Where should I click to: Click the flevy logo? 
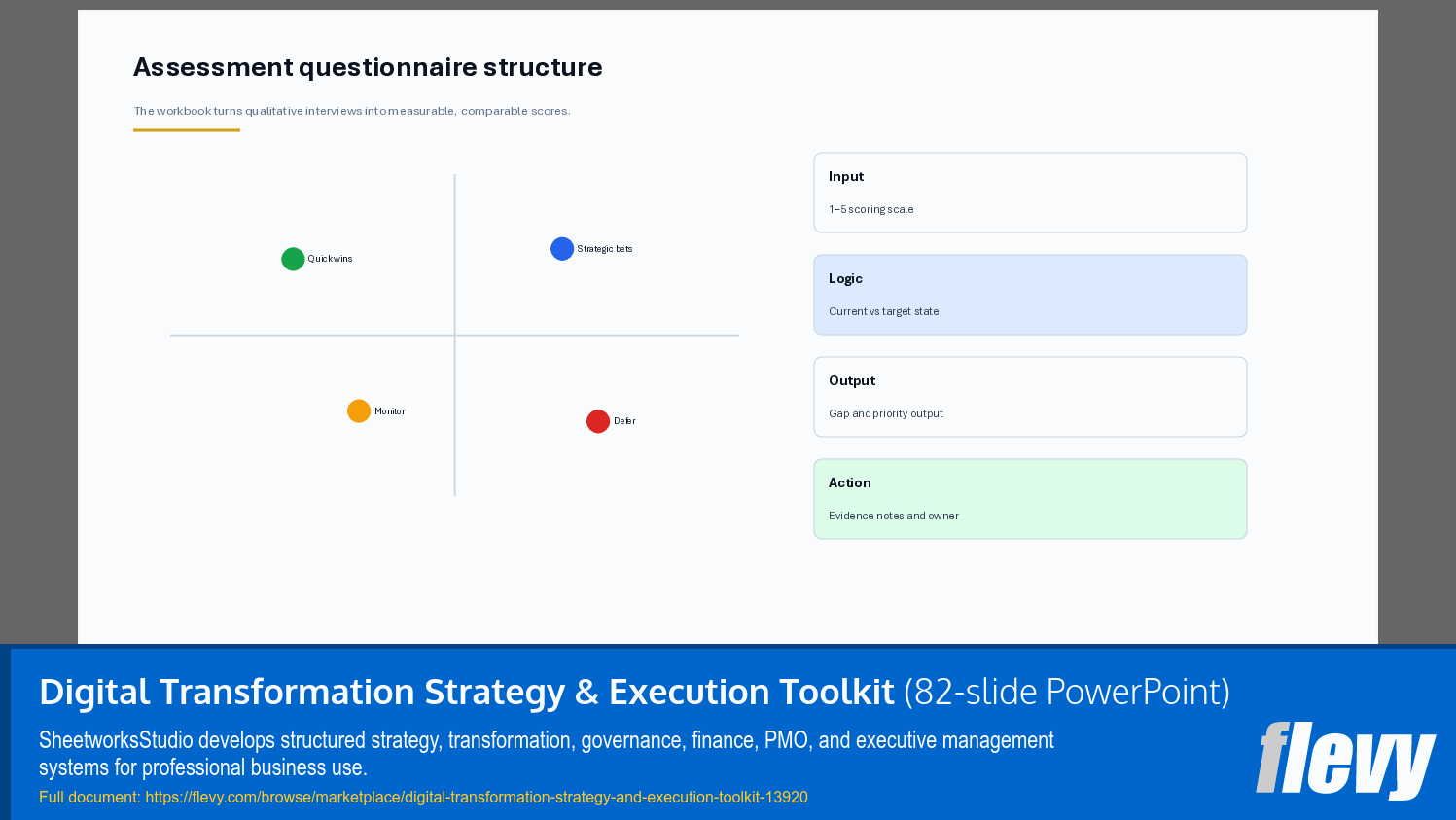(1346, 760)
